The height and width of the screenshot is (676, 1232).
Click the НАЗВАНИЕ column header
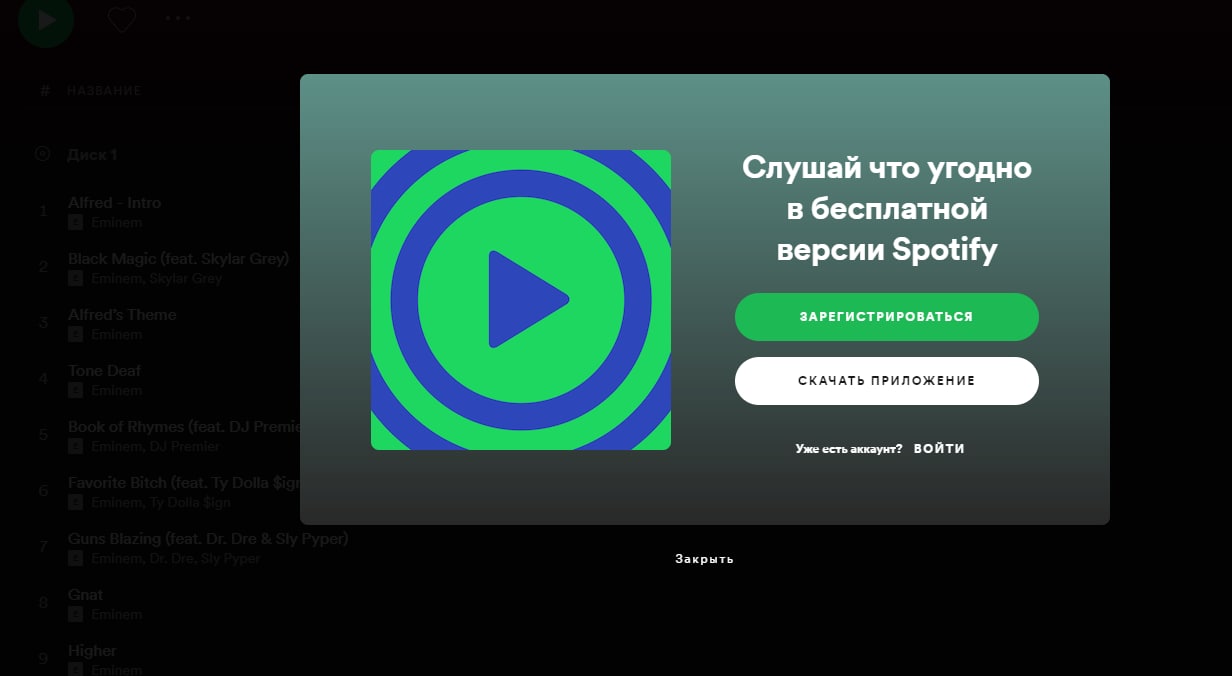coord(104,91)
